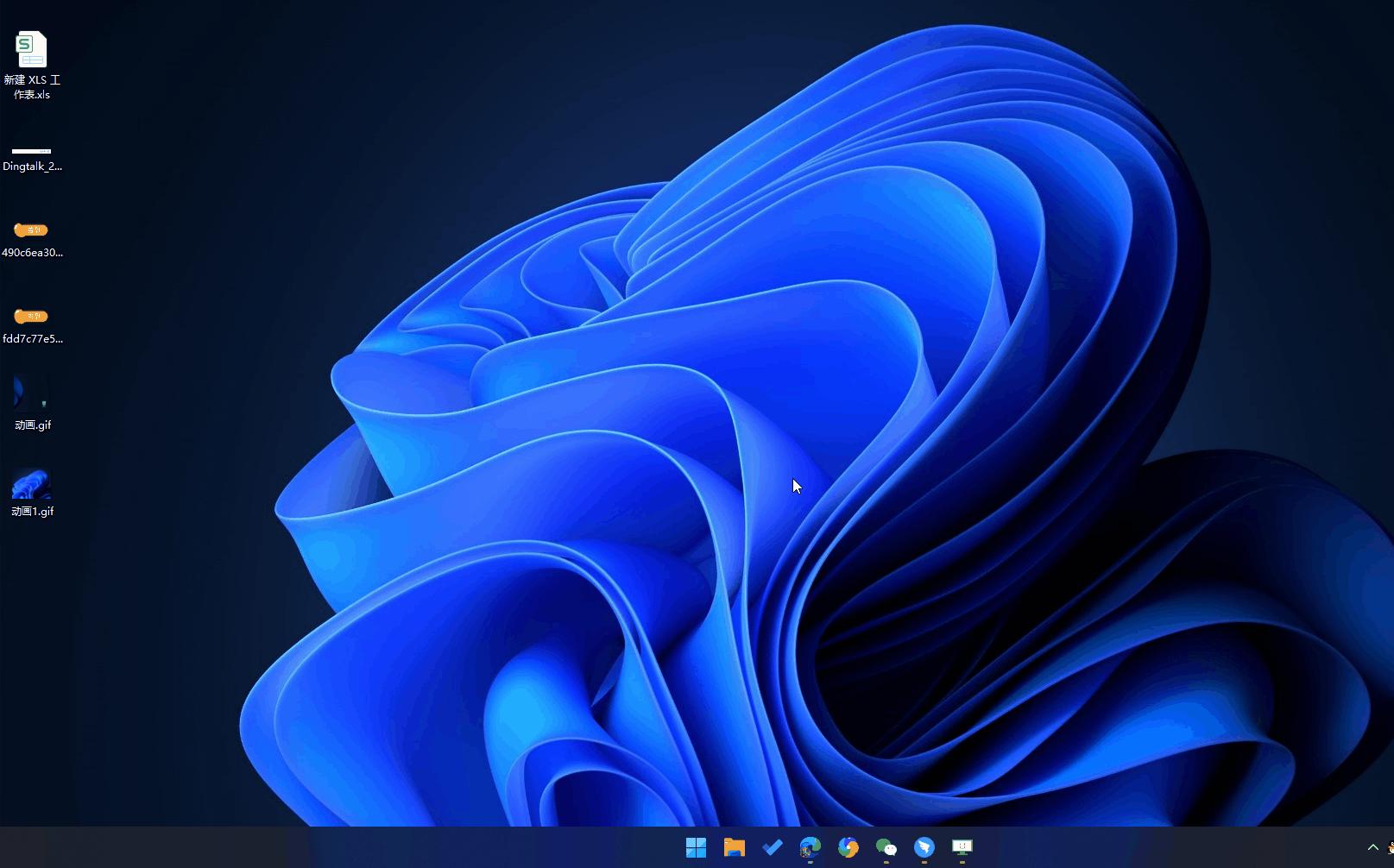Click an empty area of the taskbar
Screen dimensions: 1394x868
345,847
